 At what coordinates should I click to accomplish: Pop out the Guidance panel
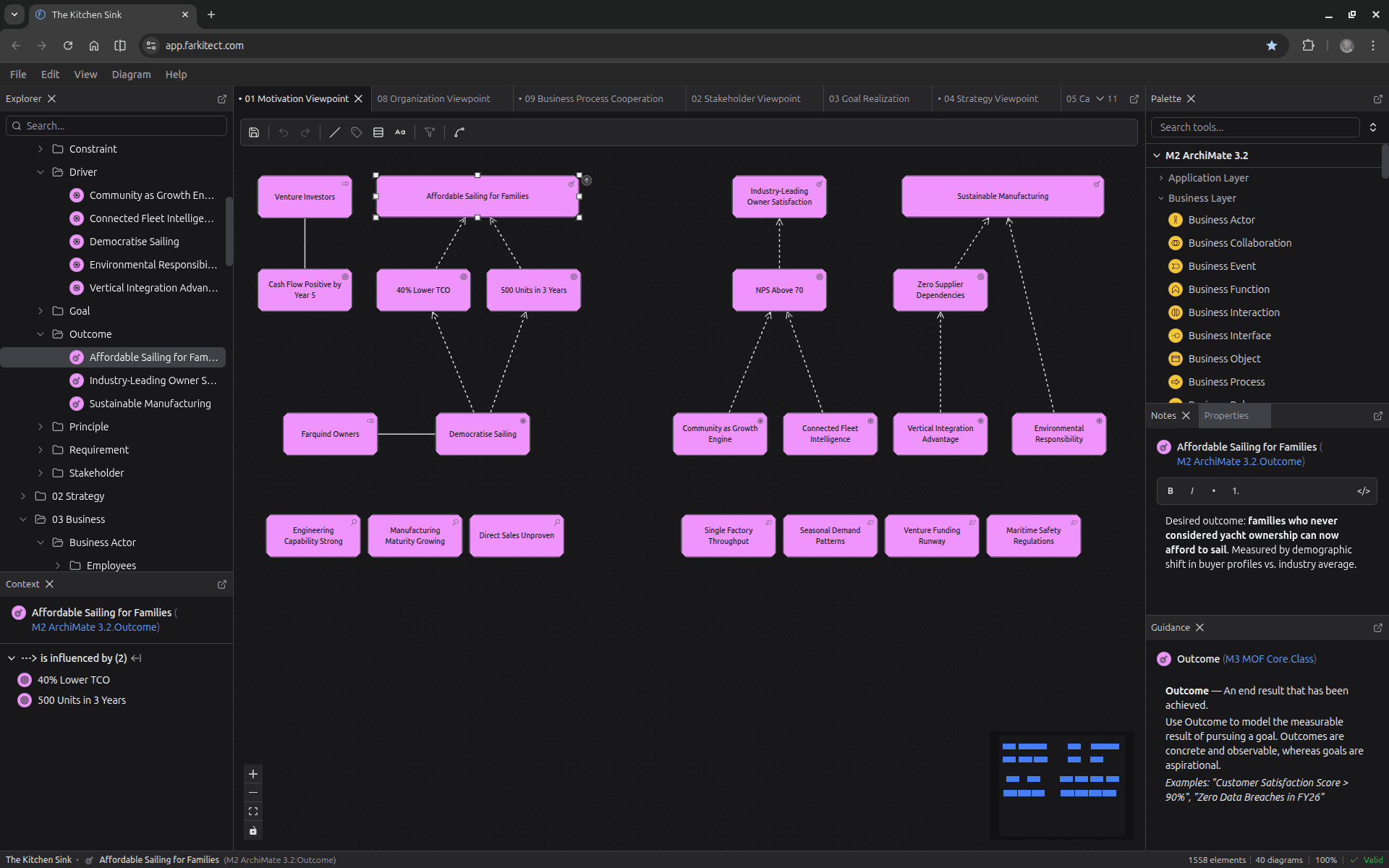pyautogui.click(x=1377, y=628)
